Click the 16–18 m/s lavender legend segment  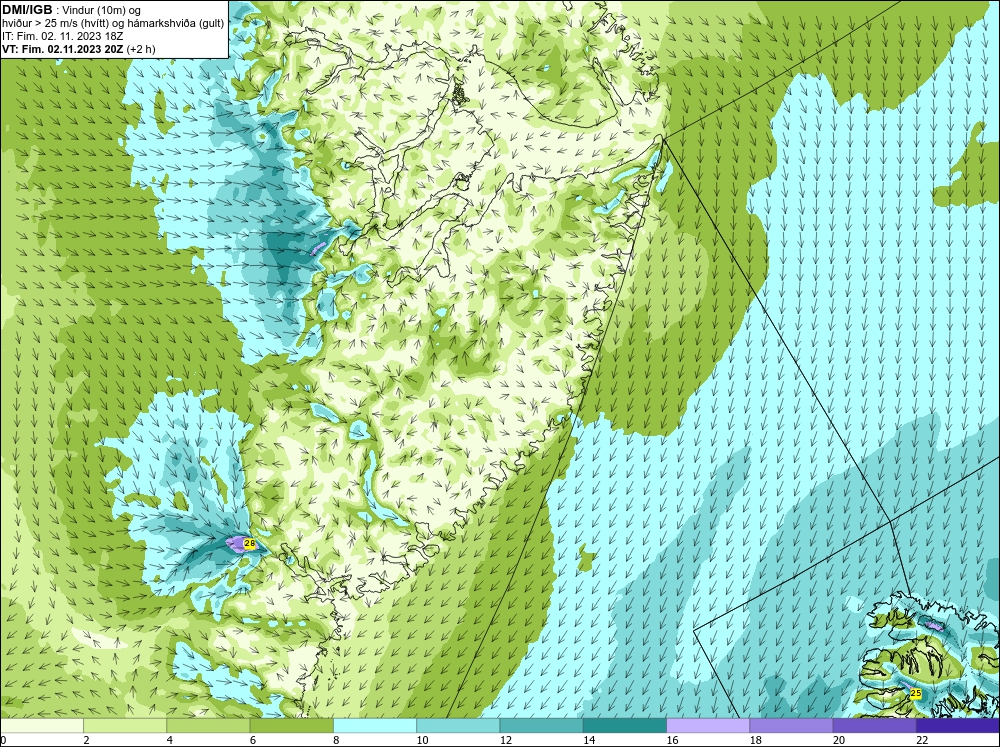pos(708,725)
